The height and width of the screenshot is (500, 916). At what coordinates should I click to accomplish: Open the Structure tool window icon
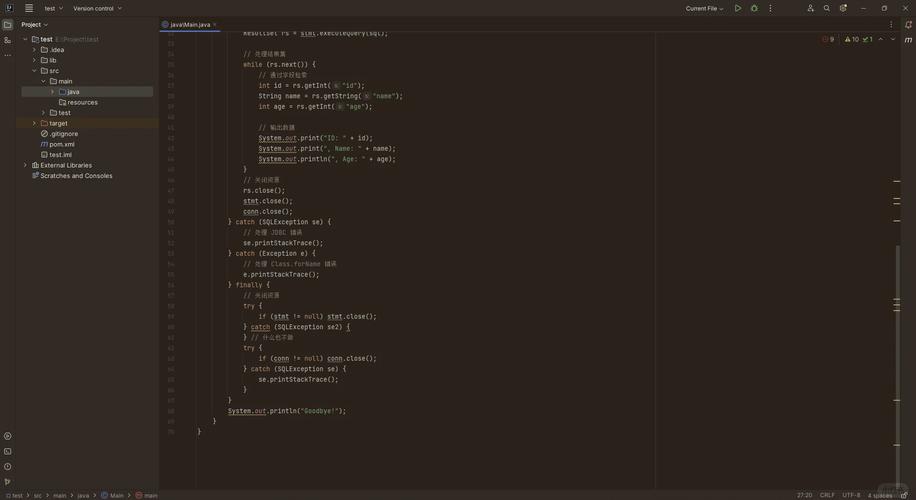pyautogui.click(x=8, y=40)
